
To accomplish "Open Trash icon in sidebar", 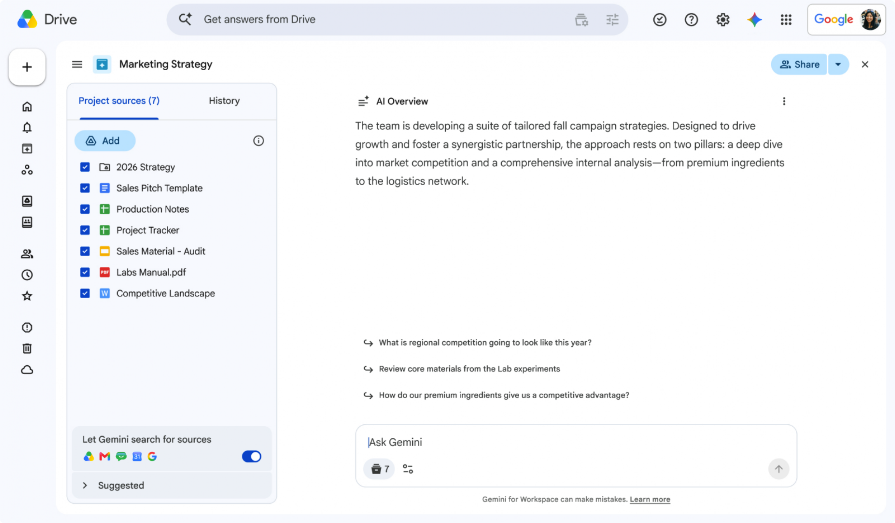I will [27, 348].
